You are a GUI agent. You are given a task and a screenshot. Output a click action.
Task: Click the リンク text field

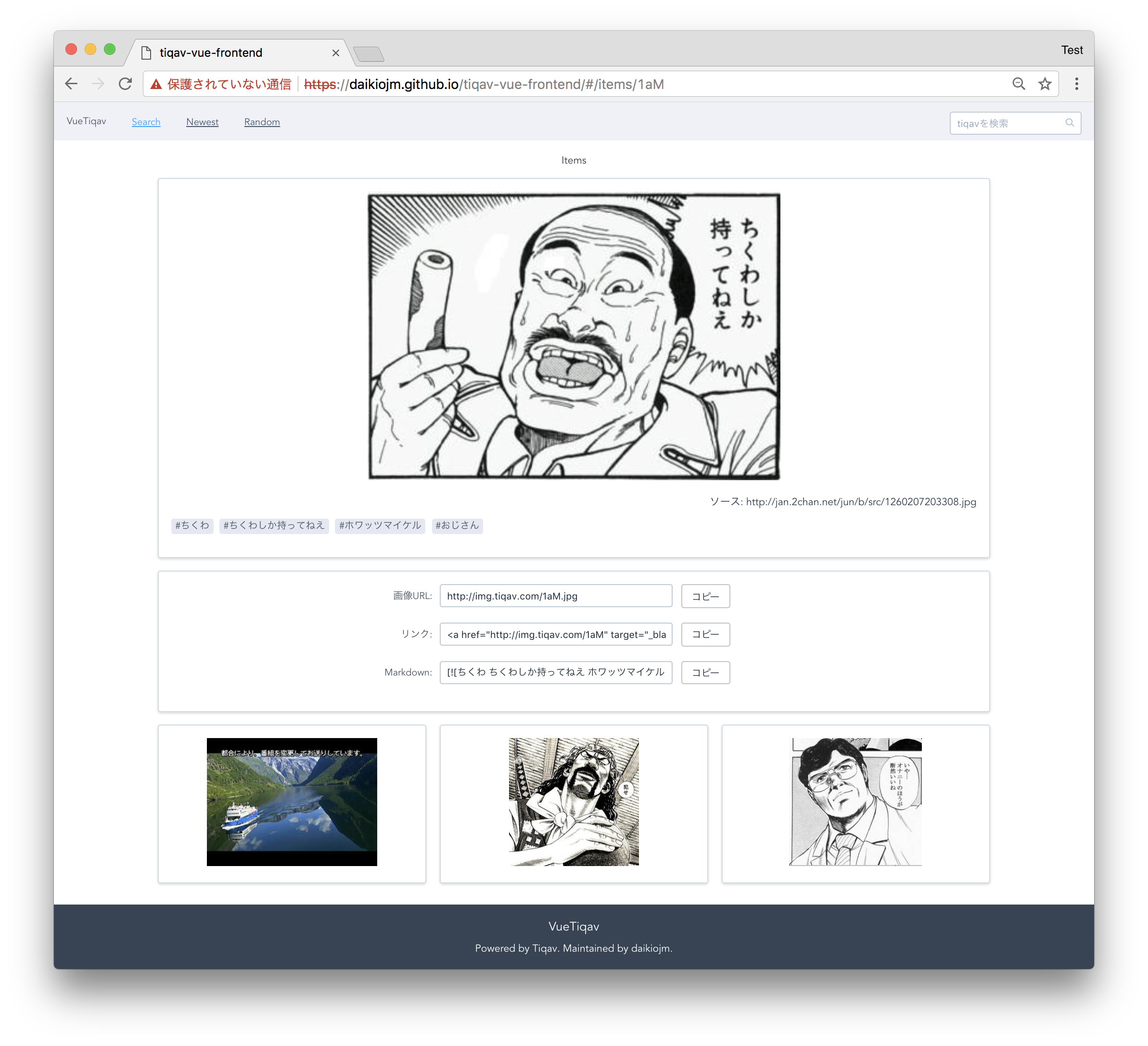[556, 634]
